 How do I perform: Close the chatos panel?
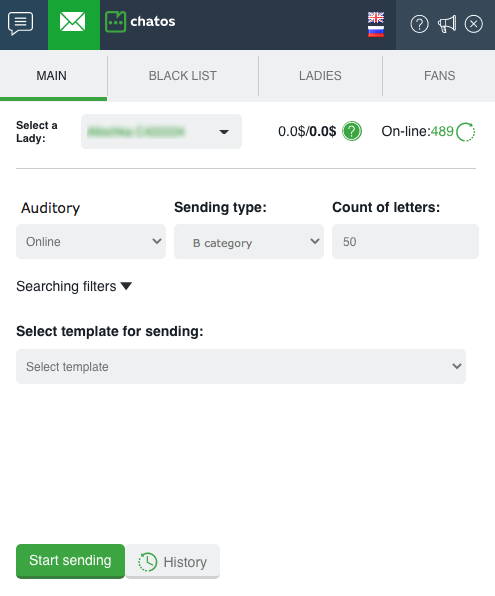[474, 24]
